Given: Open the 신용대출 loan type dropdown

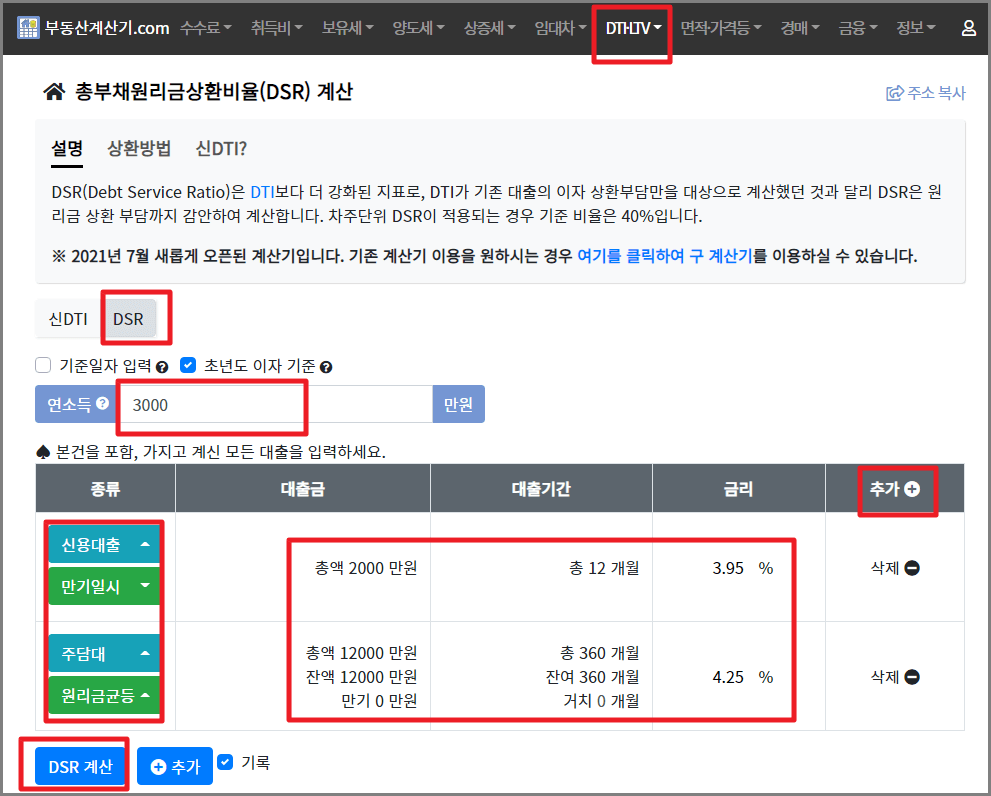Looking at the screenshot, I should click(x=104, y=543).
